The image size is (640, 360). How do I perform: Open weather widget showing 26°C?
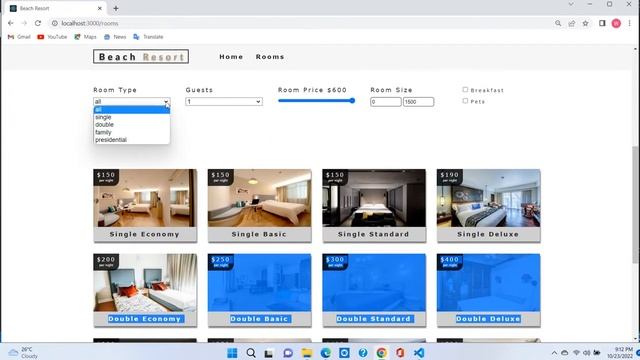(x=24, y=353)
